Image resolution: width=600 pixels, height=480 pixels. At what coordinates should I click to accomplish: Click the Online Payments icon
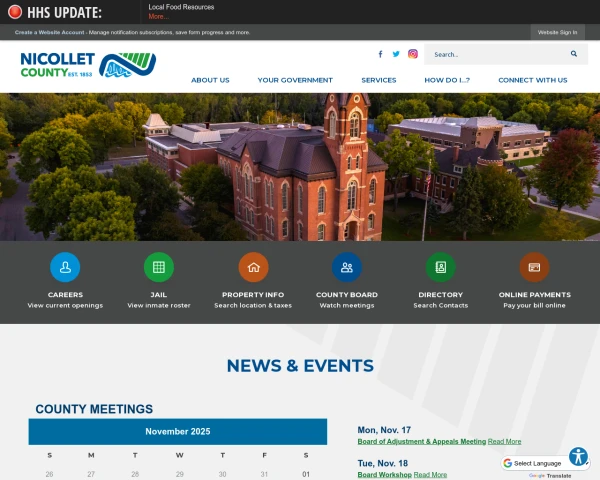[535, 267]
